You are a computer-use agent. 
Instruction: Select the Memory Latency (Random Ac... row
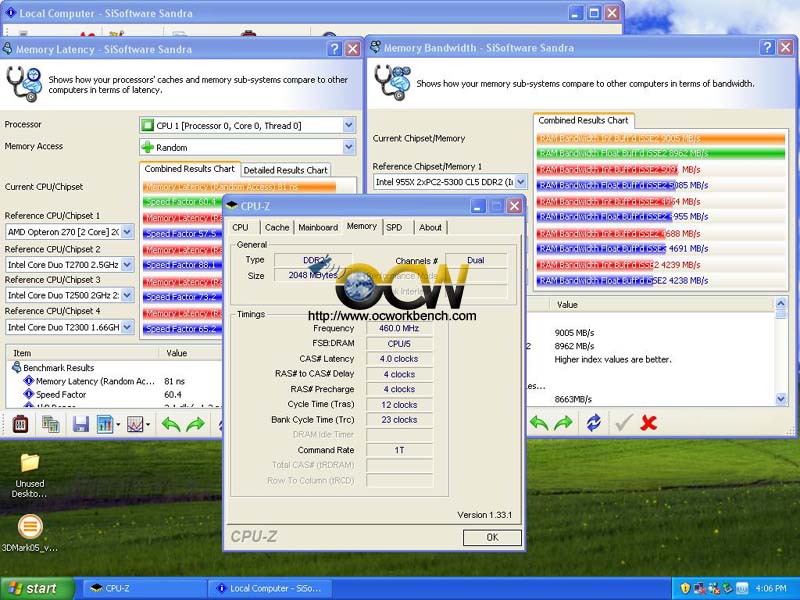point(95,381)
